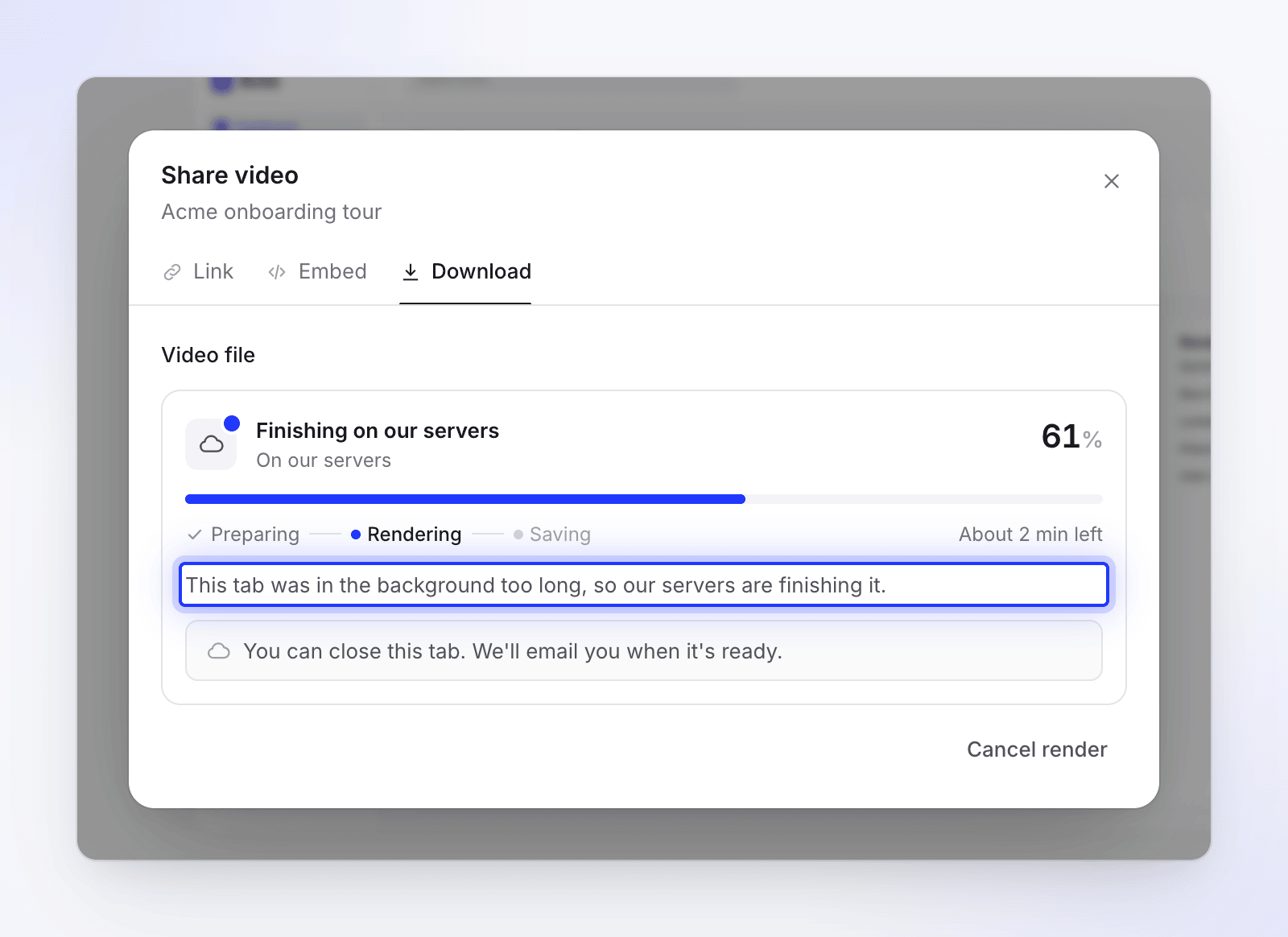Click the Saving step label
Viewport: 1288px width, 937px height.
(x=560, y=535)
